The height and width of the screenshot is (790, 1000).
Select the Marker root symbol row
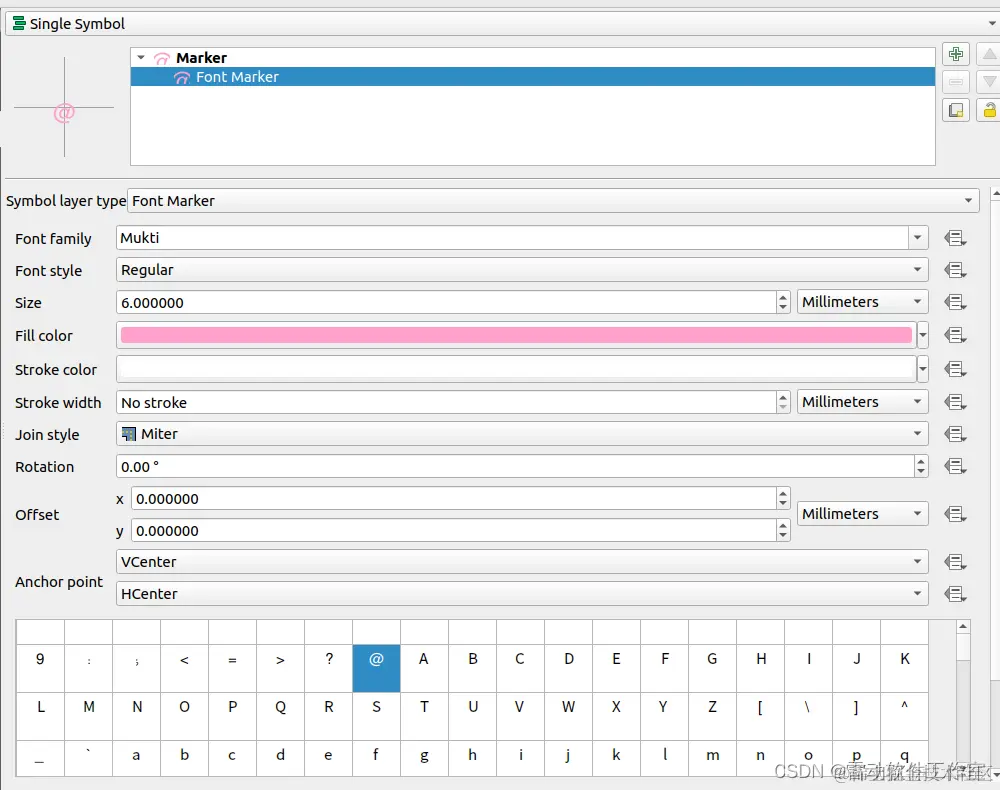coord(533,57)
